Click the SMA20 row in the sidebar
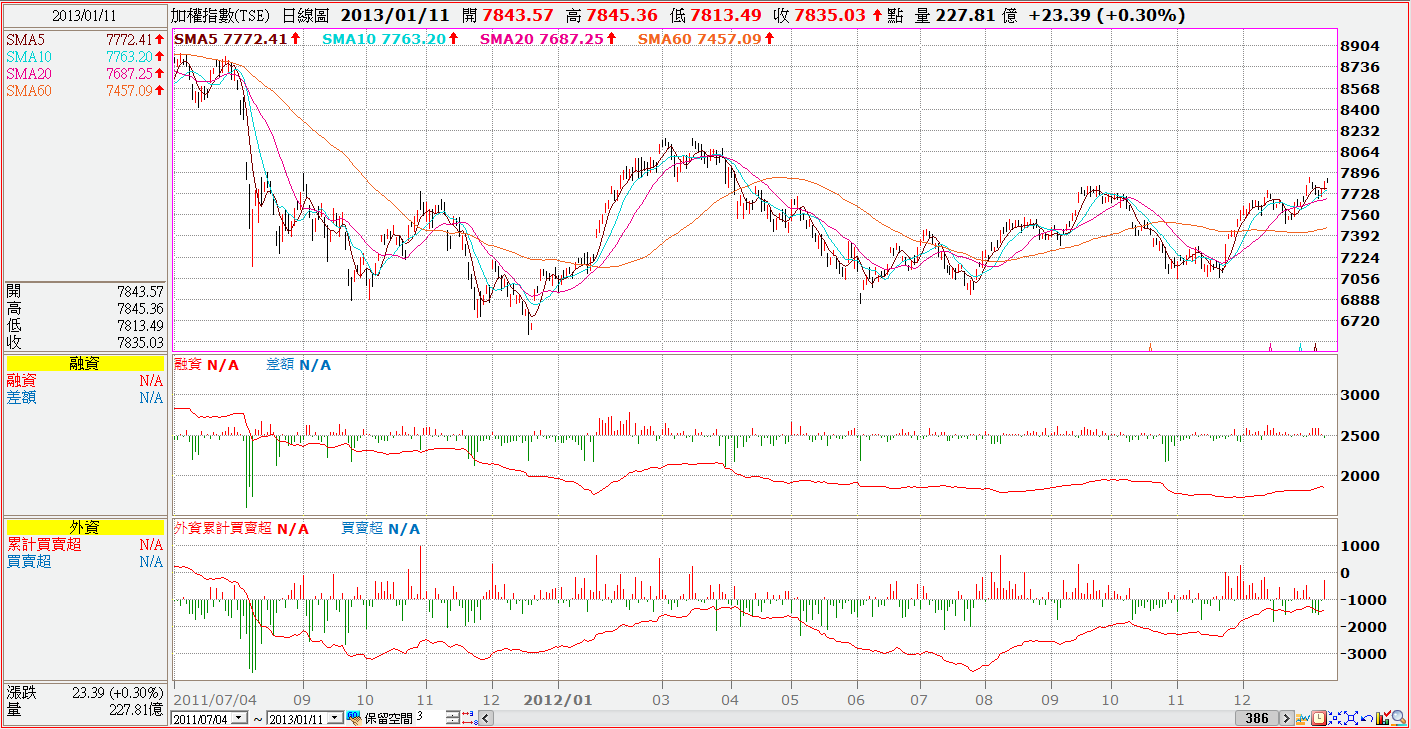The width and height of the screenshot is (1411, 729). coord(84,73)
